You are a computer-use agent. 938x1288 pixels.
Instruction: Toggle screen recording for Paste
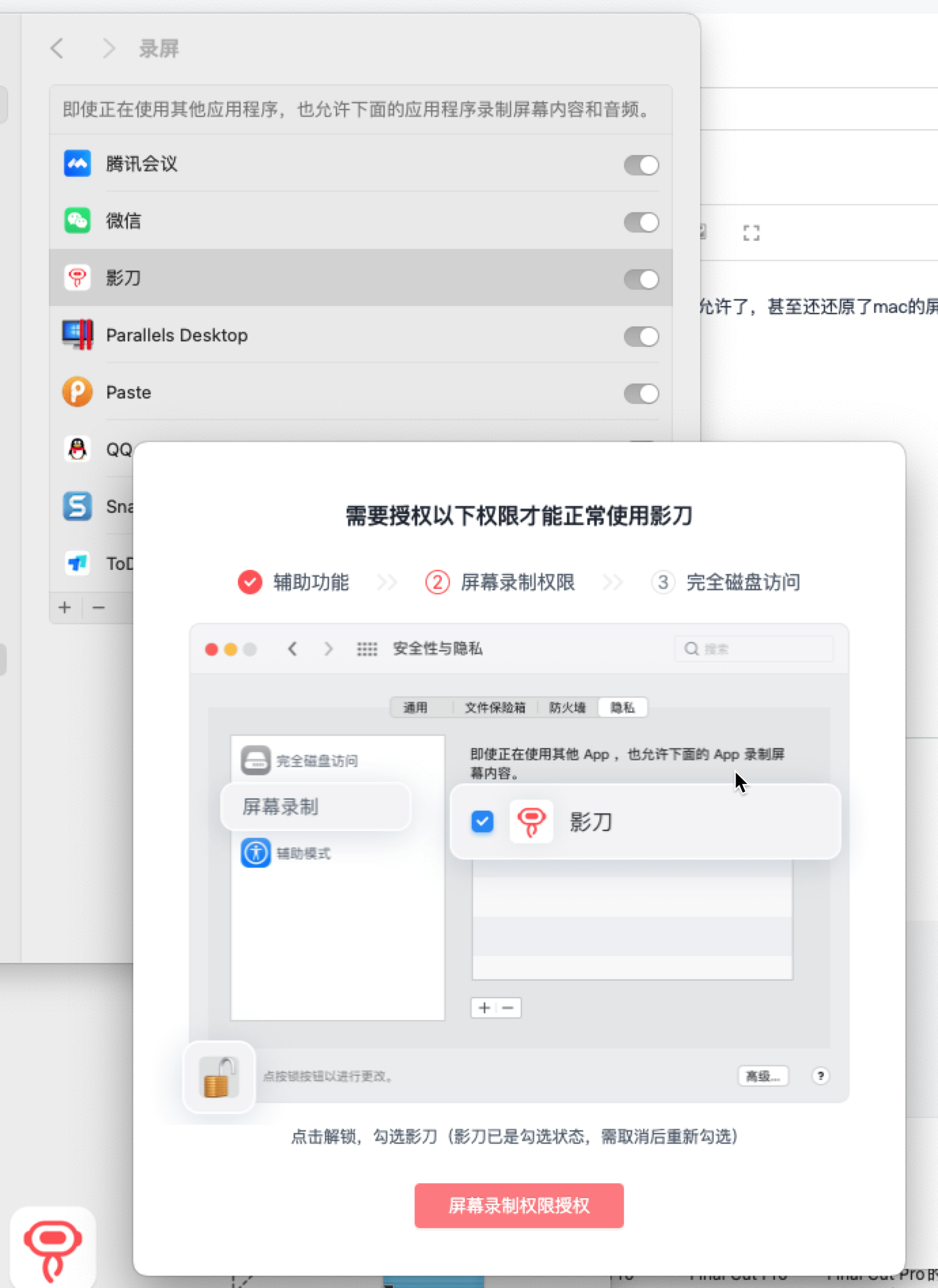tap(641, 393)
